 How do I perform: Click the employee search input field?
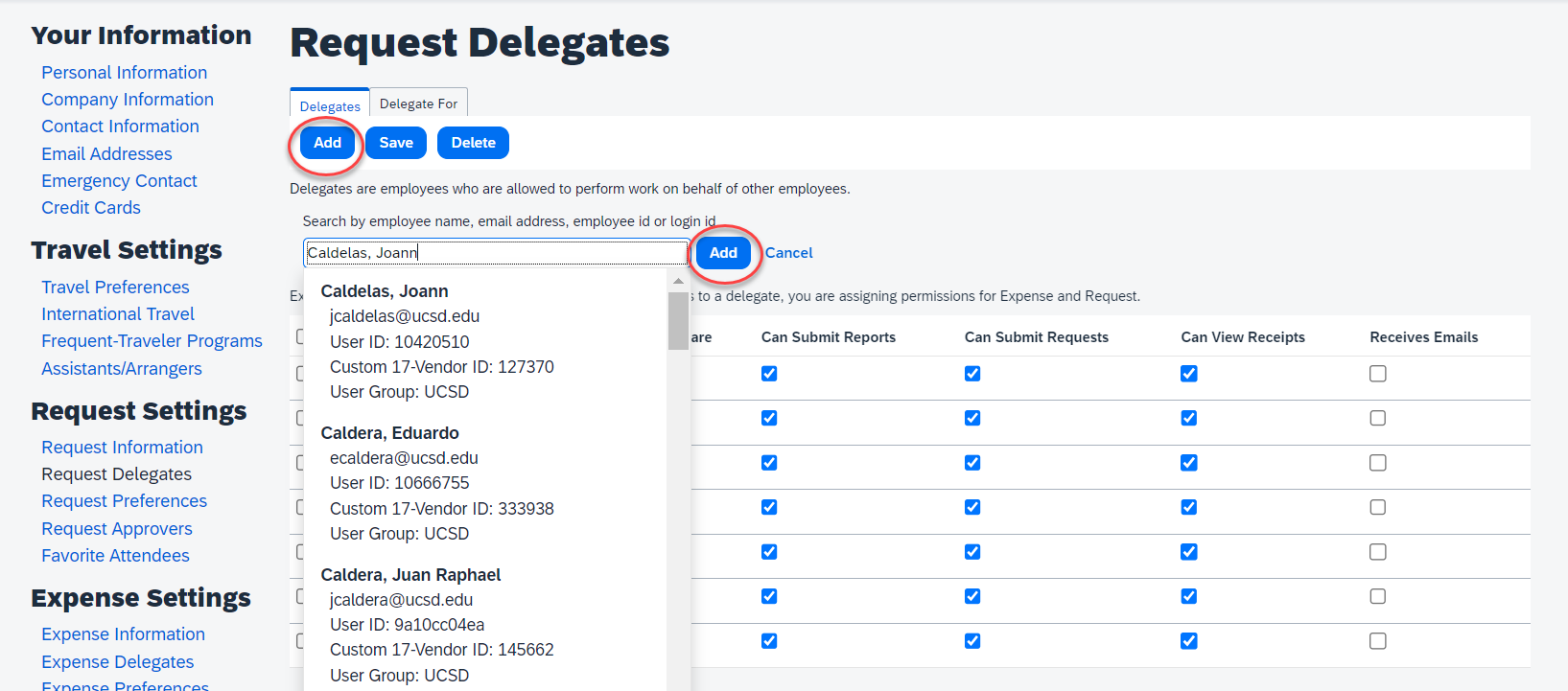click(495, 253)
